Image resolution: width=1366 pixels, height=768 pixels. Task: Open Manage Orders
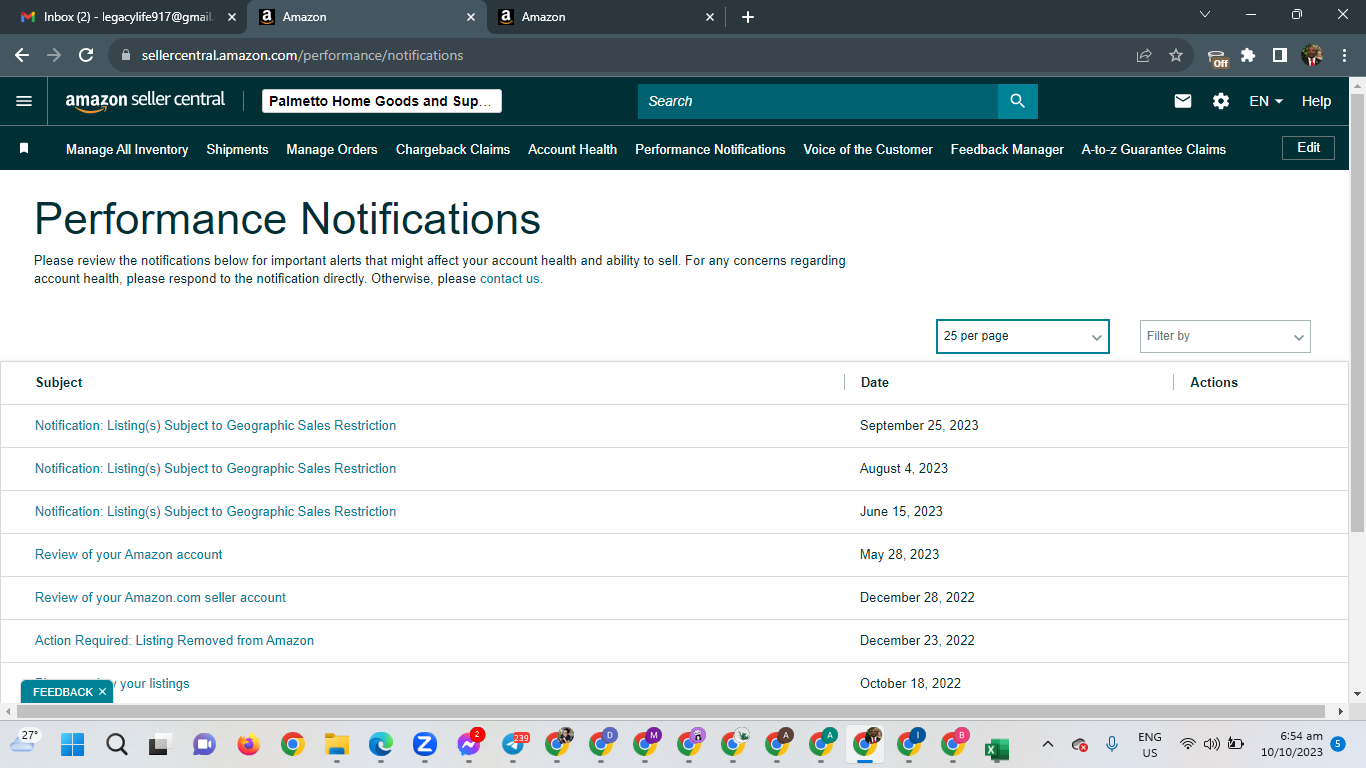(332, 149)
